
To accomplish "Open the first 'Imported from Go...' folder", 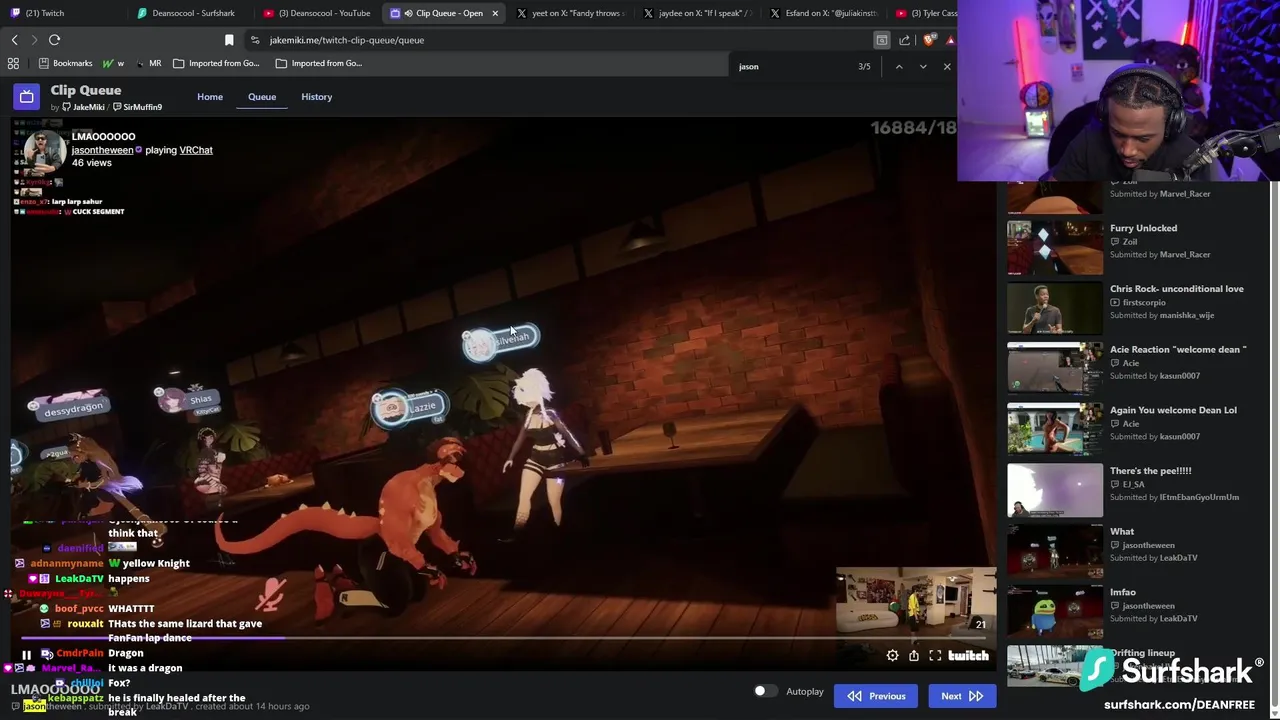I will click(216, 63).
